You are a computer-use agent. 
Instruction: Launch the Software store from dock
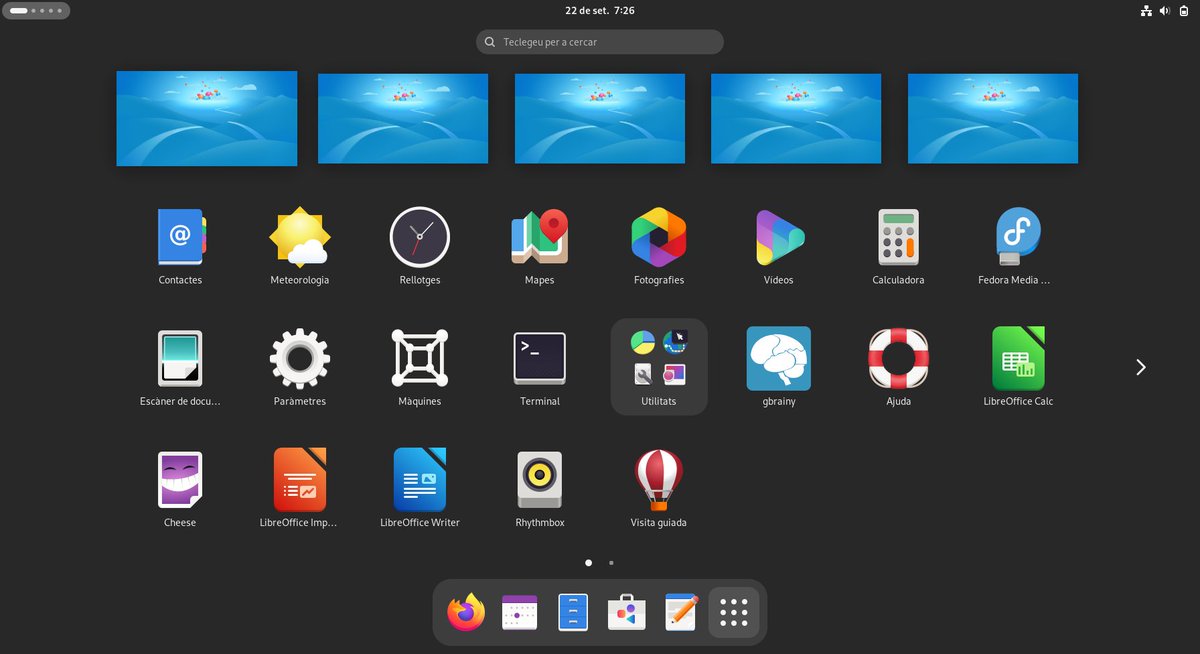coord(627,612)
